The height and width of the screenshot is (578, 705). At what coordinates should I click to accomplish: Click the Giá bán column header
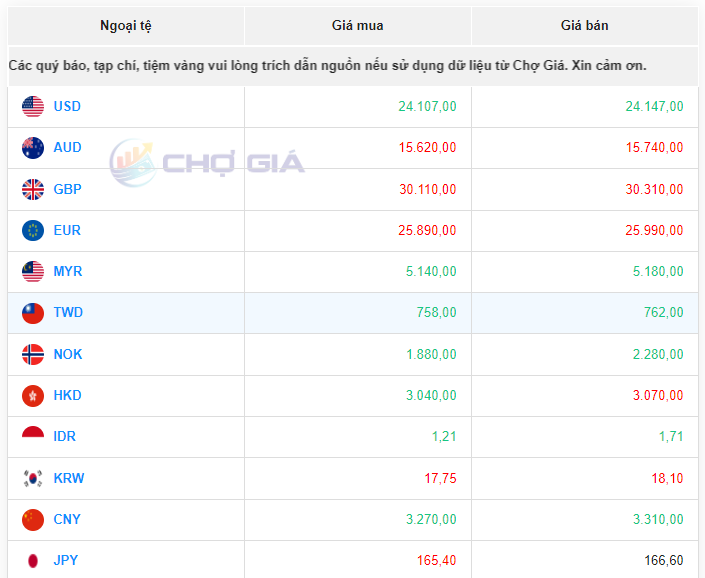point(584,26)
